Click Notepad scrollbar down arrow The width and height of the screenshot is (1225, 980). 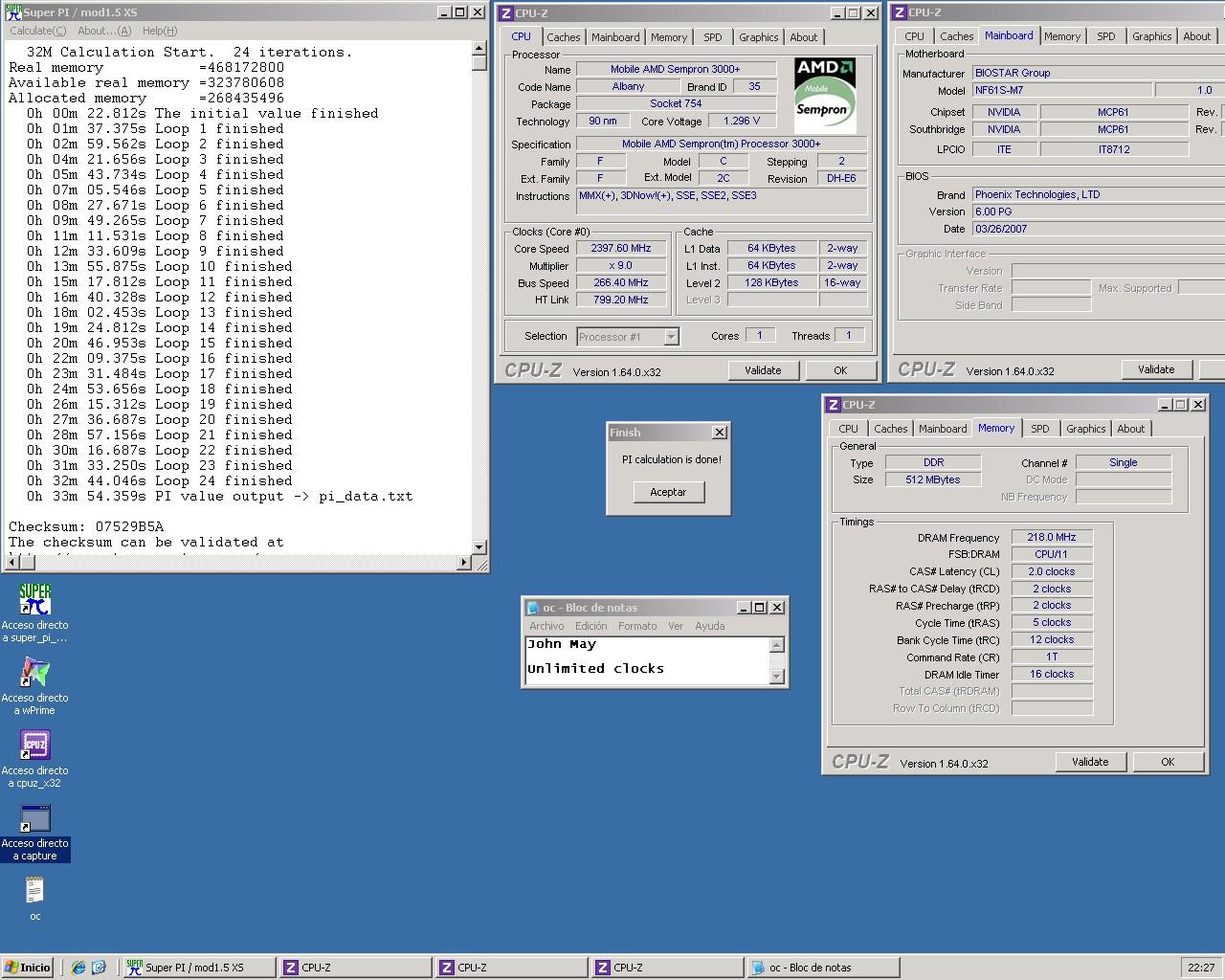pos(777,677)
